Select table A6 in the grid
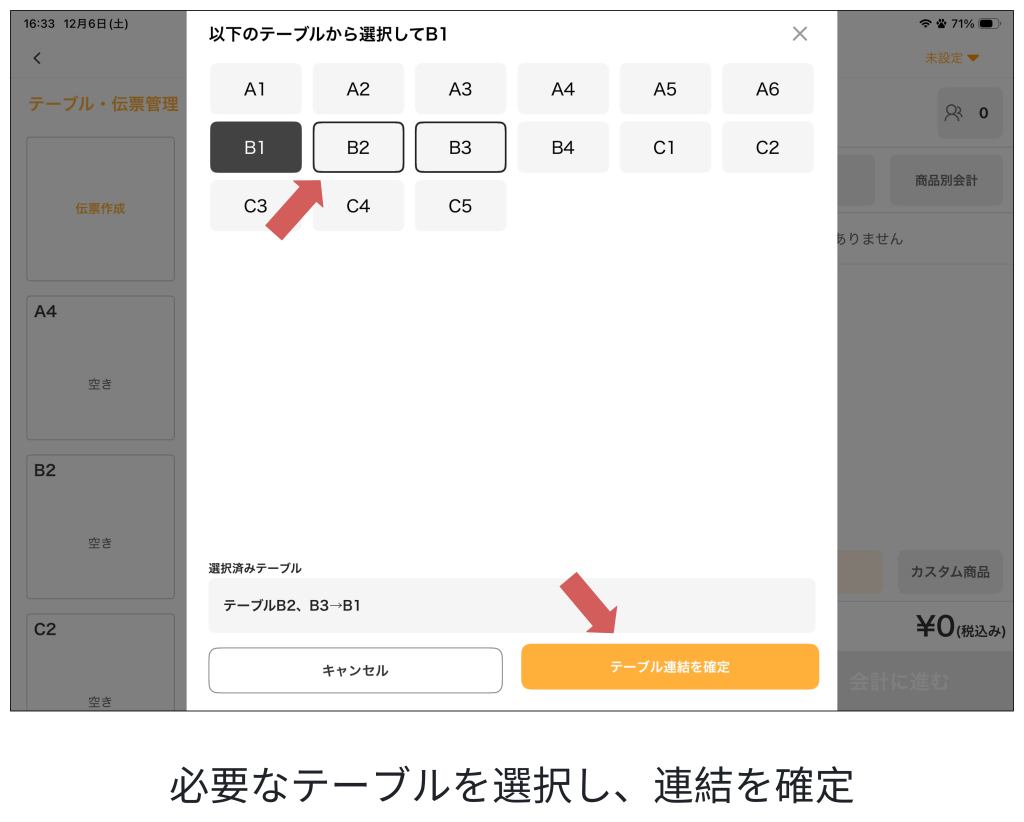Screen dimensions: 1024x822 [x=767, y=89]
